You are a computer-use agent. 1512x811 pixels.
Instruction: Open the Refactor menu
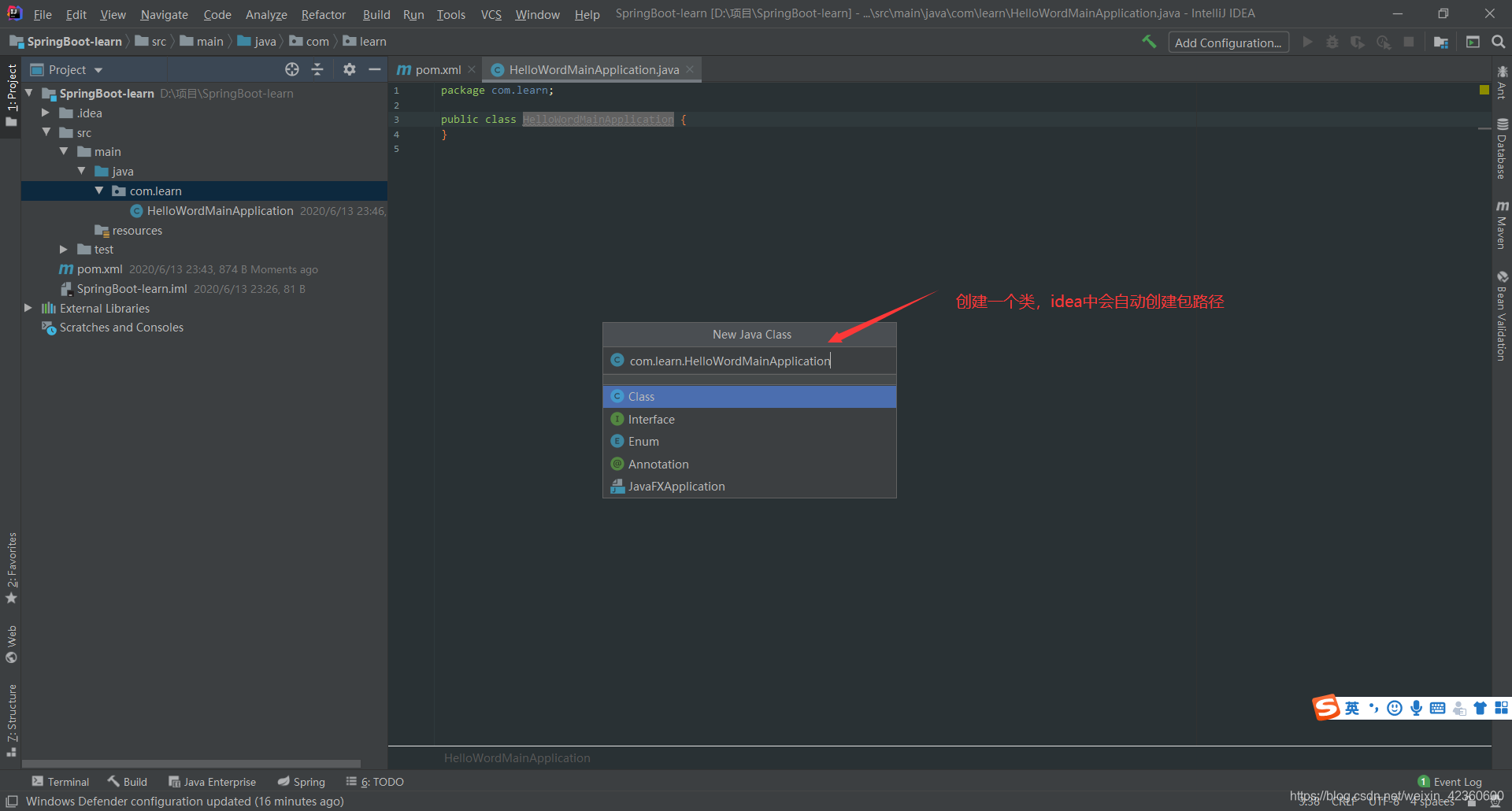(x=323, y=14)
